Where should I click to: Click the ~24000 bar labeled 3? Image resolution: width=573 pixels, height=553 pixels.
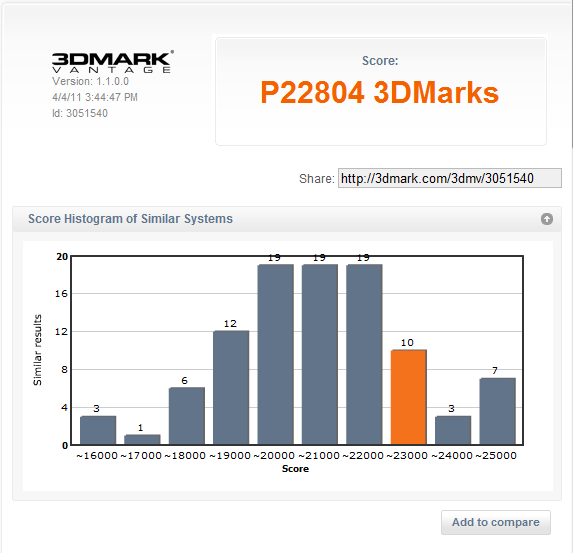pos(453,431)
